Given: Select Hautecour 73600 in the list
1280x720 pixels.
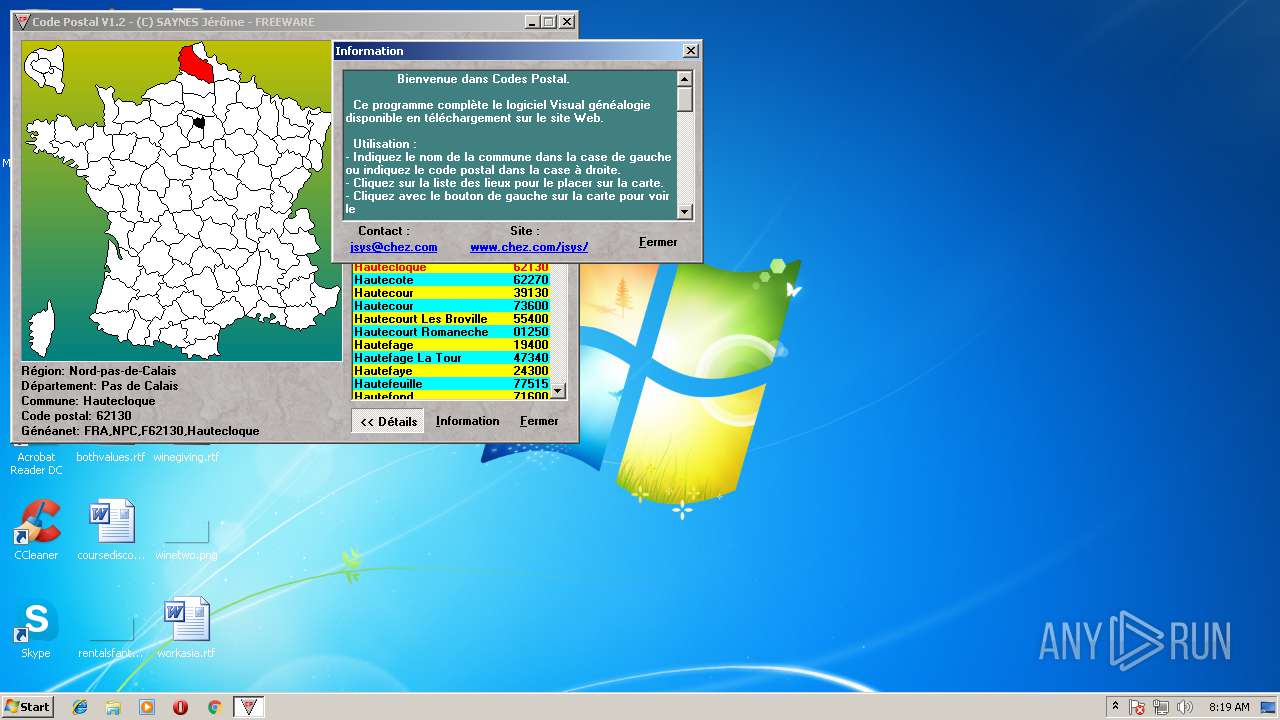Looking at the screenshot, I should point(451,306).
